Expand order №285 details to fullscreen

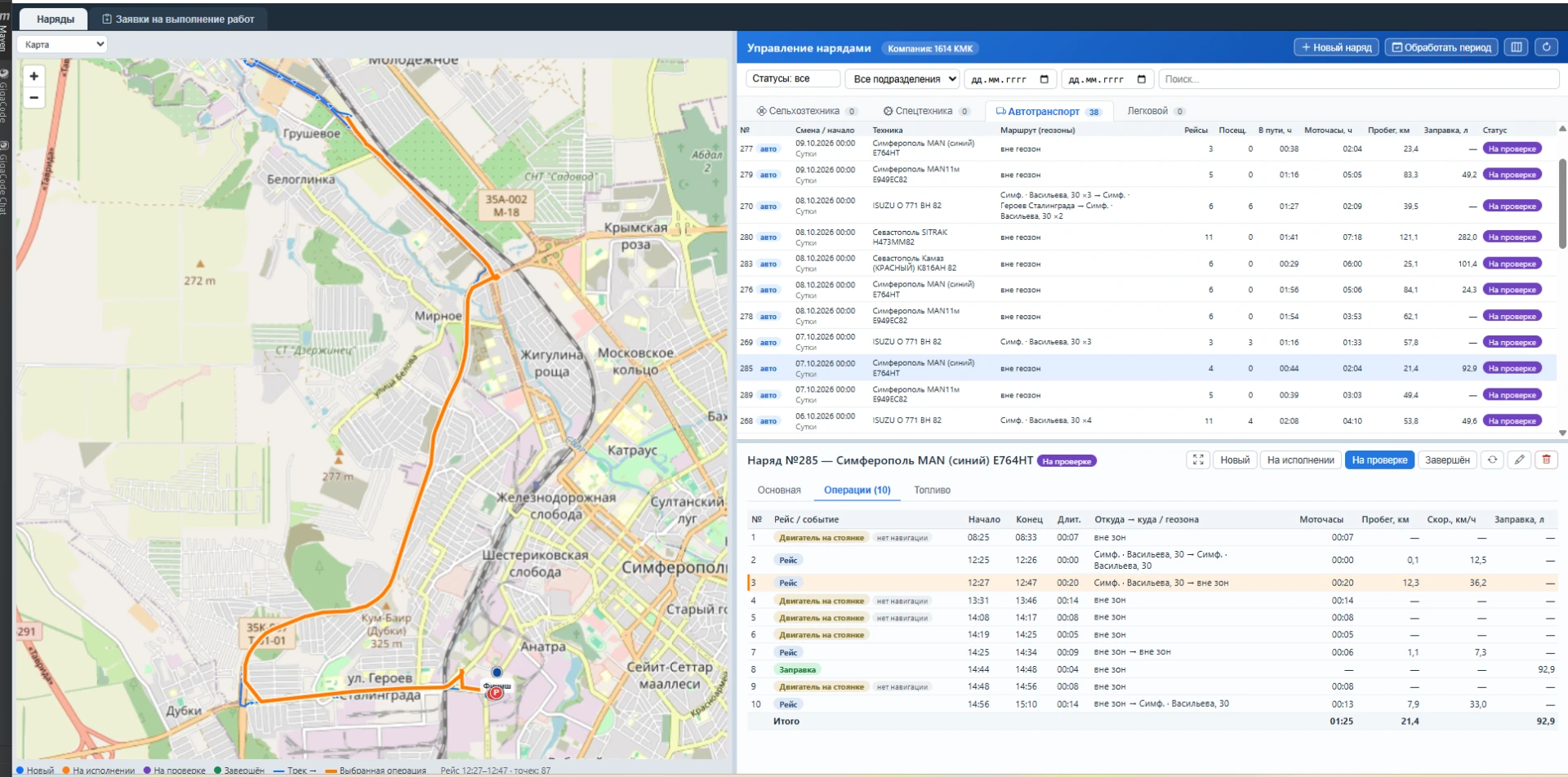(x=1198, y=460)
